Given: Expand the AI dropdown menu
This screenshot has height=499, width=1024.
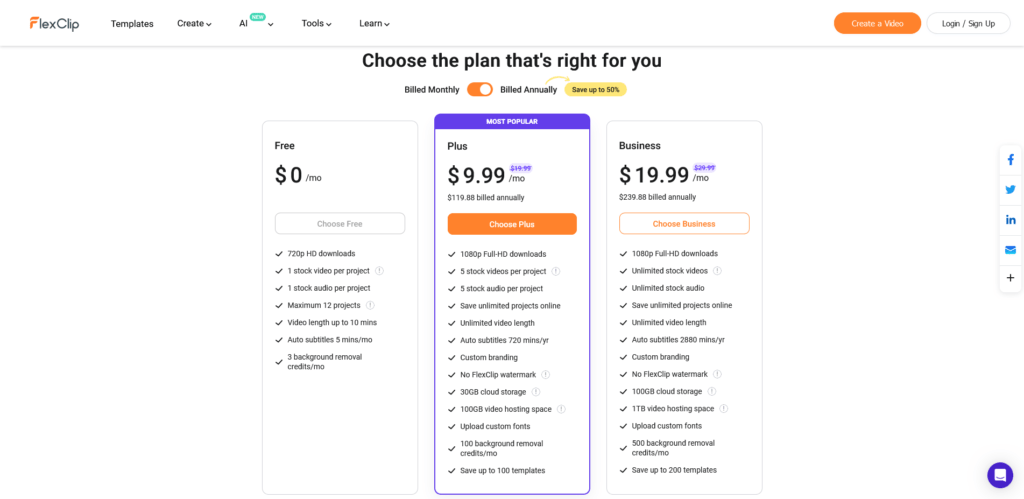Looking at the screenshot, I should [255, 23].
